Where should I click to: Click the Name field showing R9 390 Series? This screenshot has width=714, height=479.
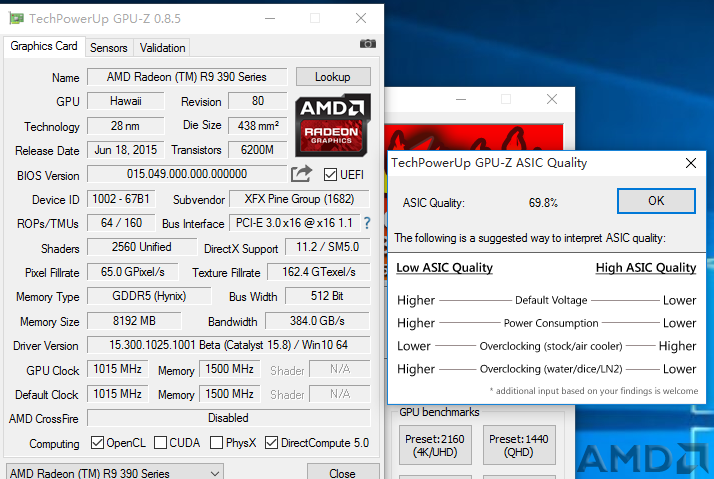point(187,76)
